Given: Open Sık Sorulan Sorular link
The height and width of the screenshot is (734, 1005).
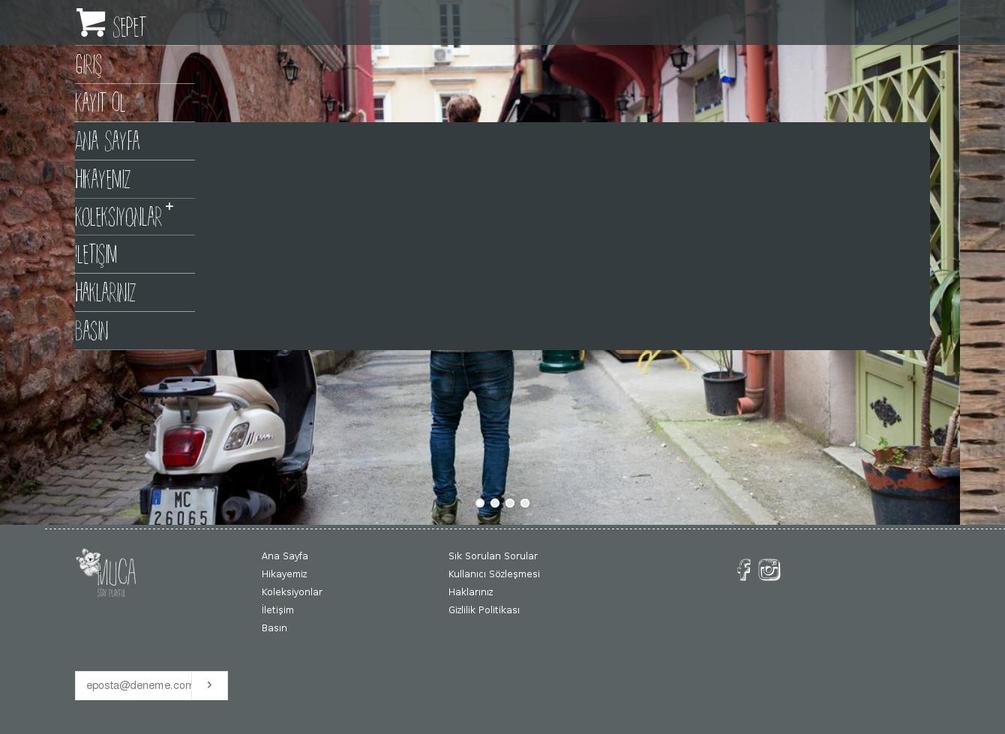Looking at the screenshot, I should click(x=493, y=556).
